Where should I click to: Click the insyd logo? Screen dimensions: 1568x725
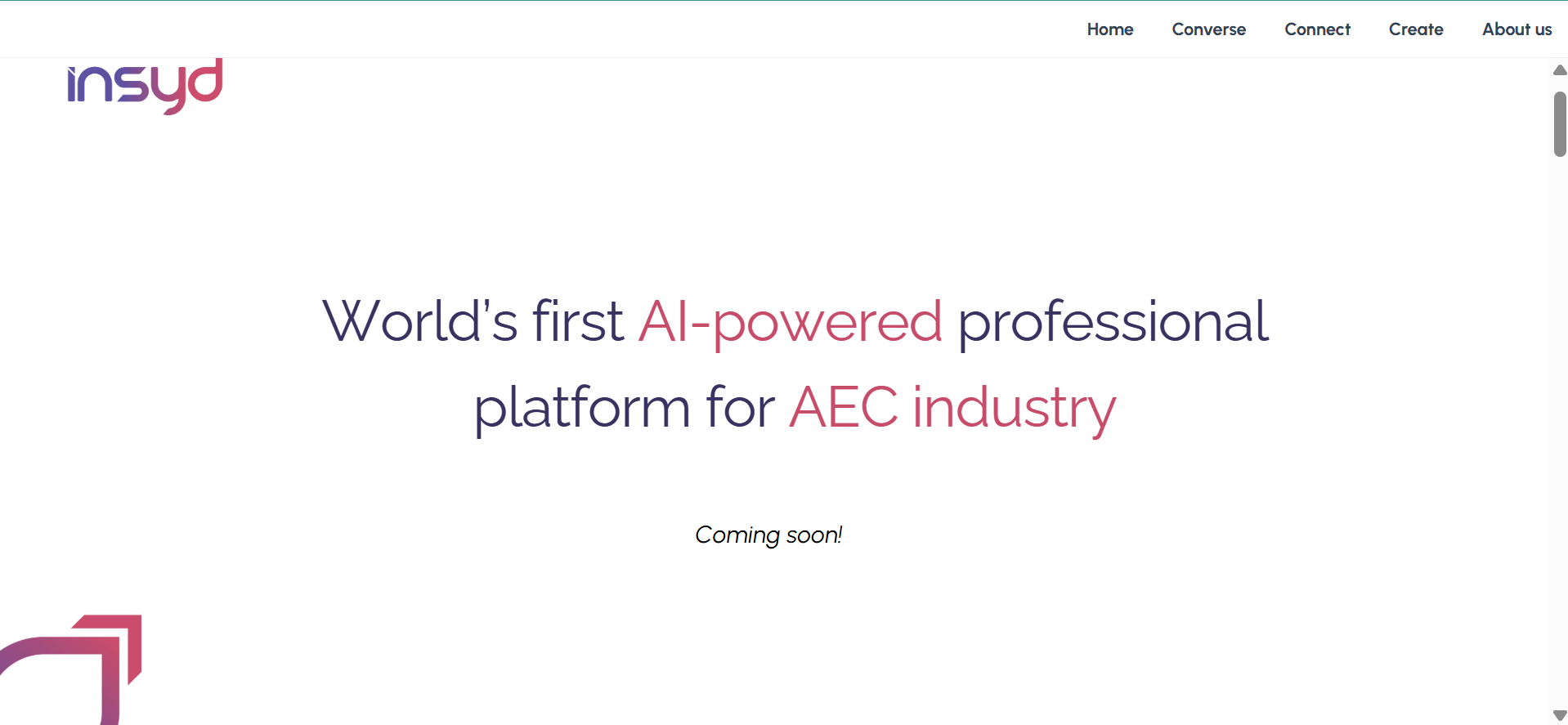click(x=144, y=86)
